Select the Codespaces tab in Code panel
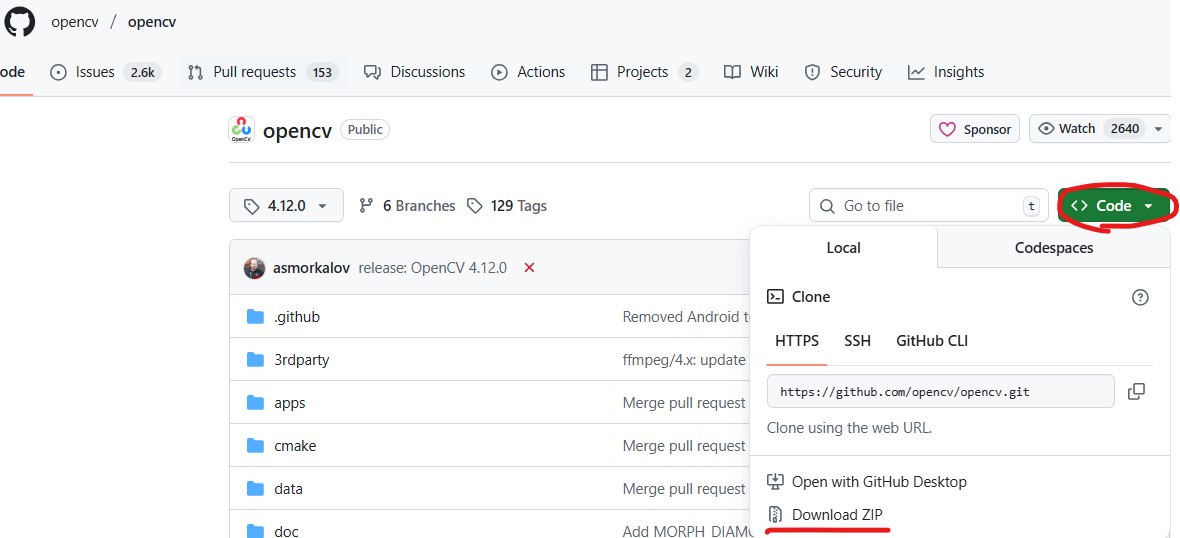This screenshot has width=1180, height=538. point(1054,248)
